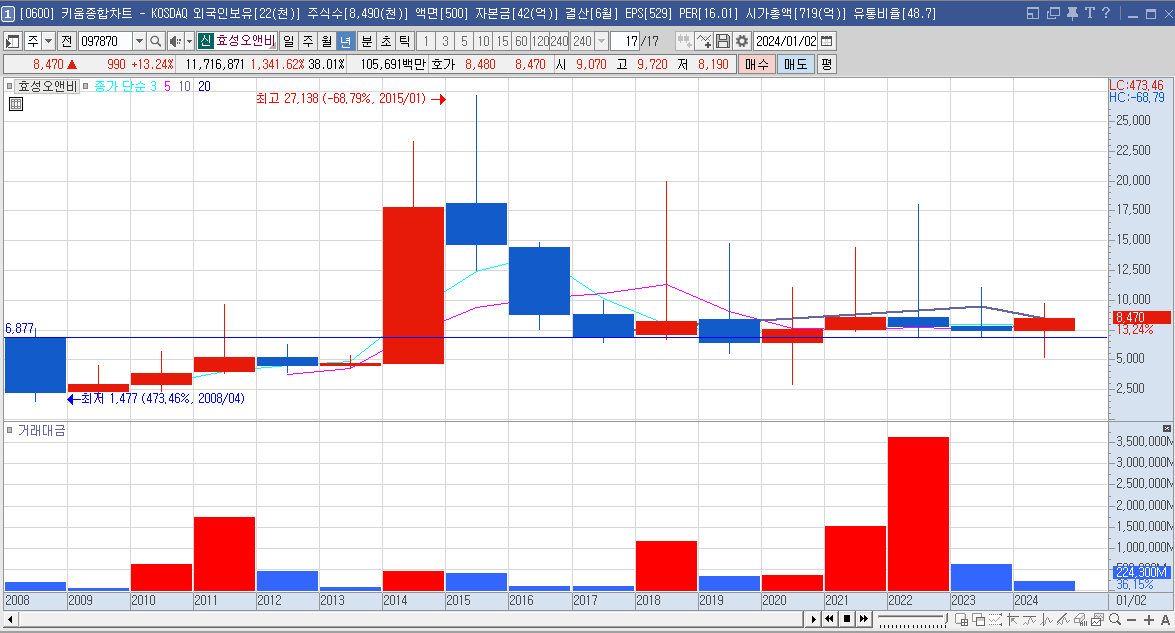1175x633 pixels.
Task: Click the chart line edit tool icon
Action: [x=704, y=41]
